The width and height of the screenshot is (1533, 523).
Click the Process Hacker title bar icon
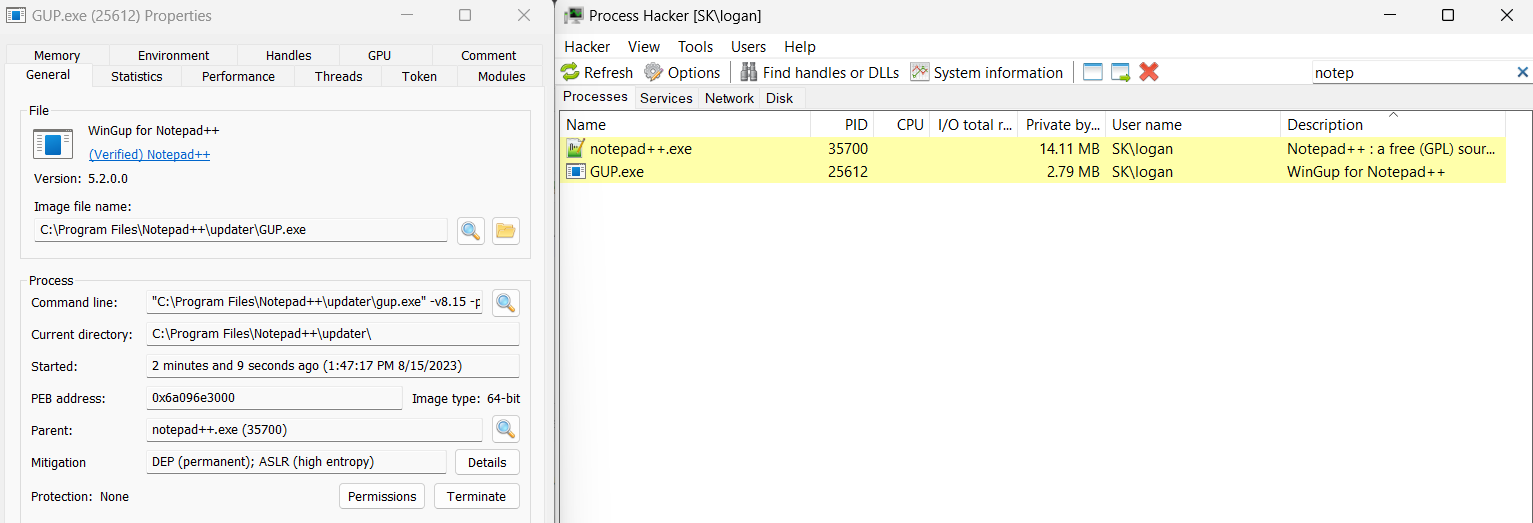[574, 15]
